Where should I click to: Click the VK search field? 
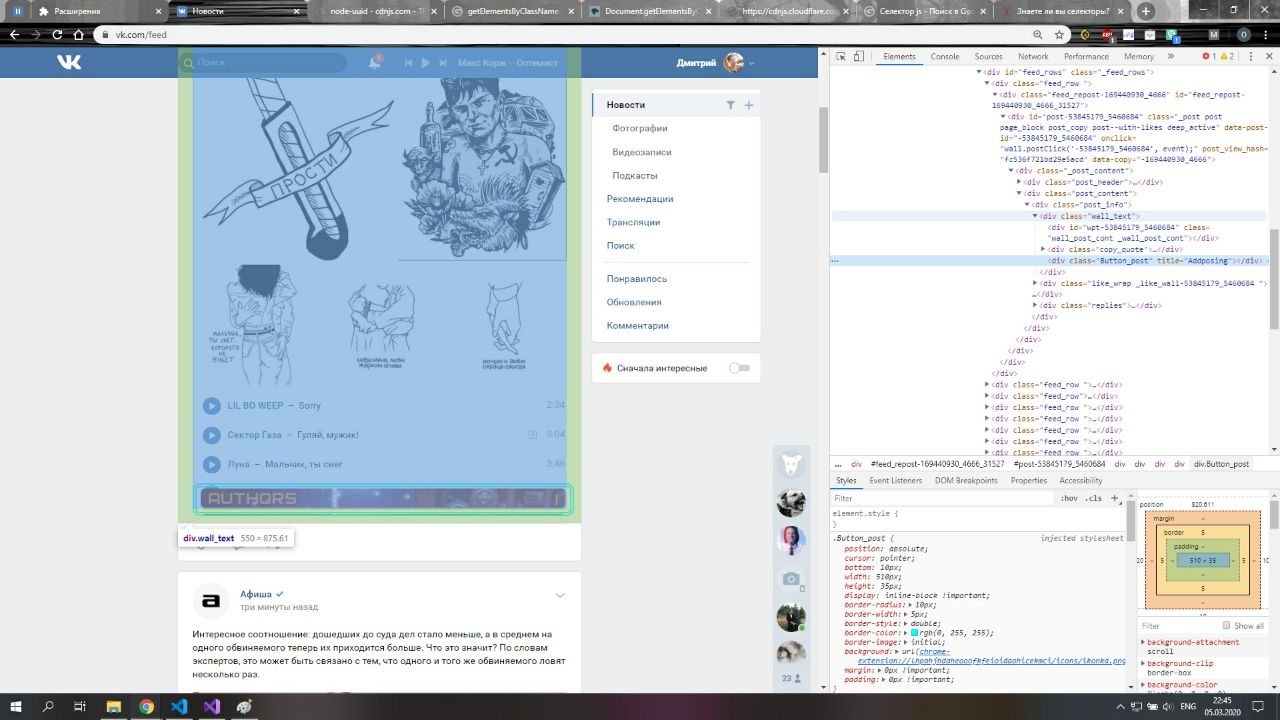coord(262,63)
